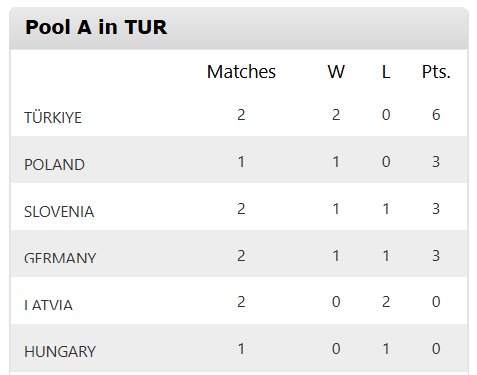Screen dimensions: 477x375
Task: Select Poland's points value
Action: click(x=436, y=162)
